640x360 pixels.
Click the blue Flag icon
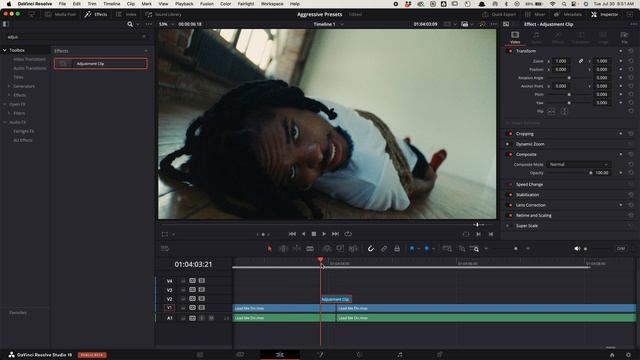[x=412, y=248]
